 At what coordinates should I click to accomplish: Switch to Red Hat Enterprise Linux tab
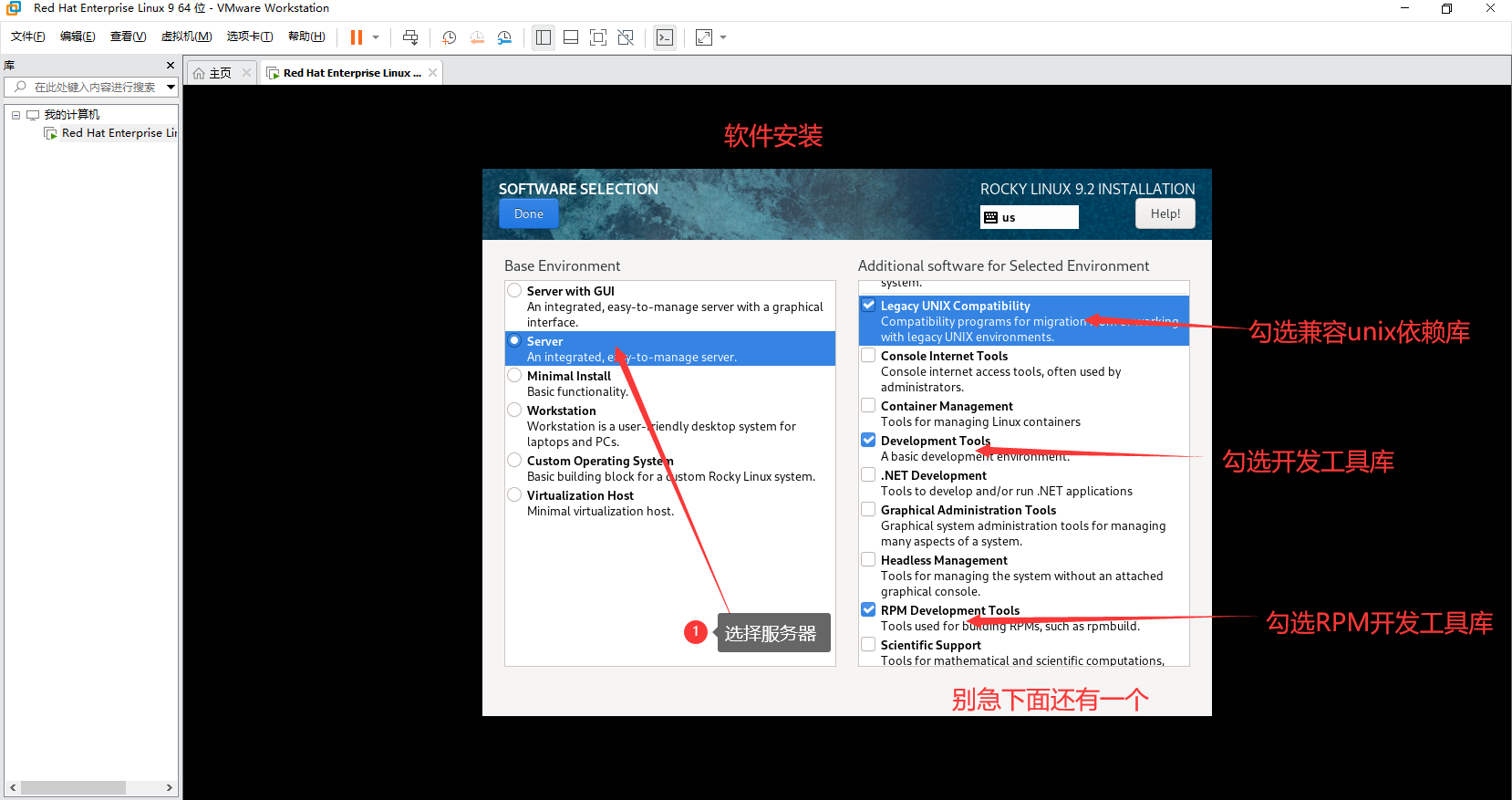[x=351, y=73]
